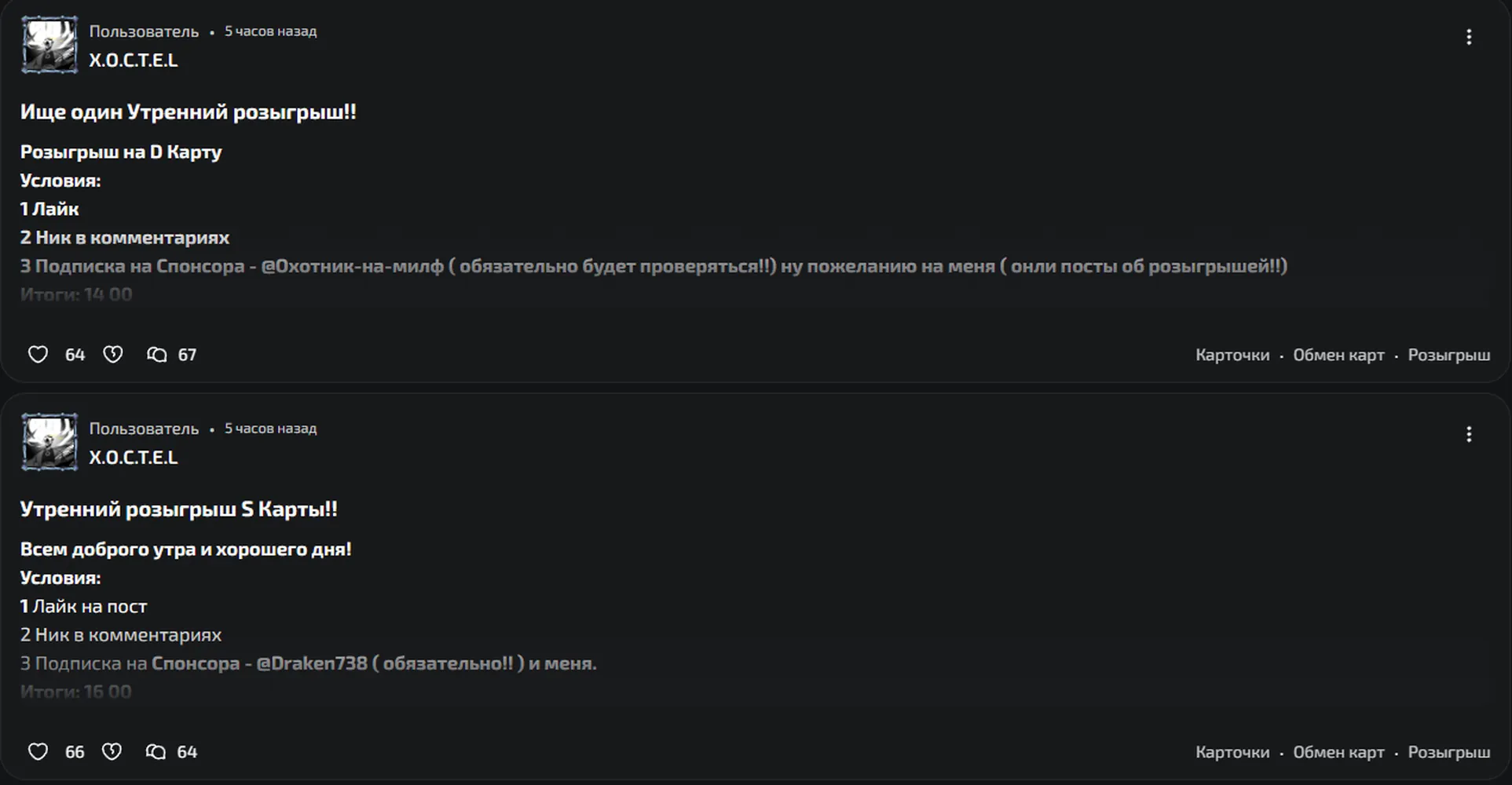Viewport: 1512px width, 785px height.
Task: Select the Розыгрыш tag on the second post
Action: (1449, 752)
